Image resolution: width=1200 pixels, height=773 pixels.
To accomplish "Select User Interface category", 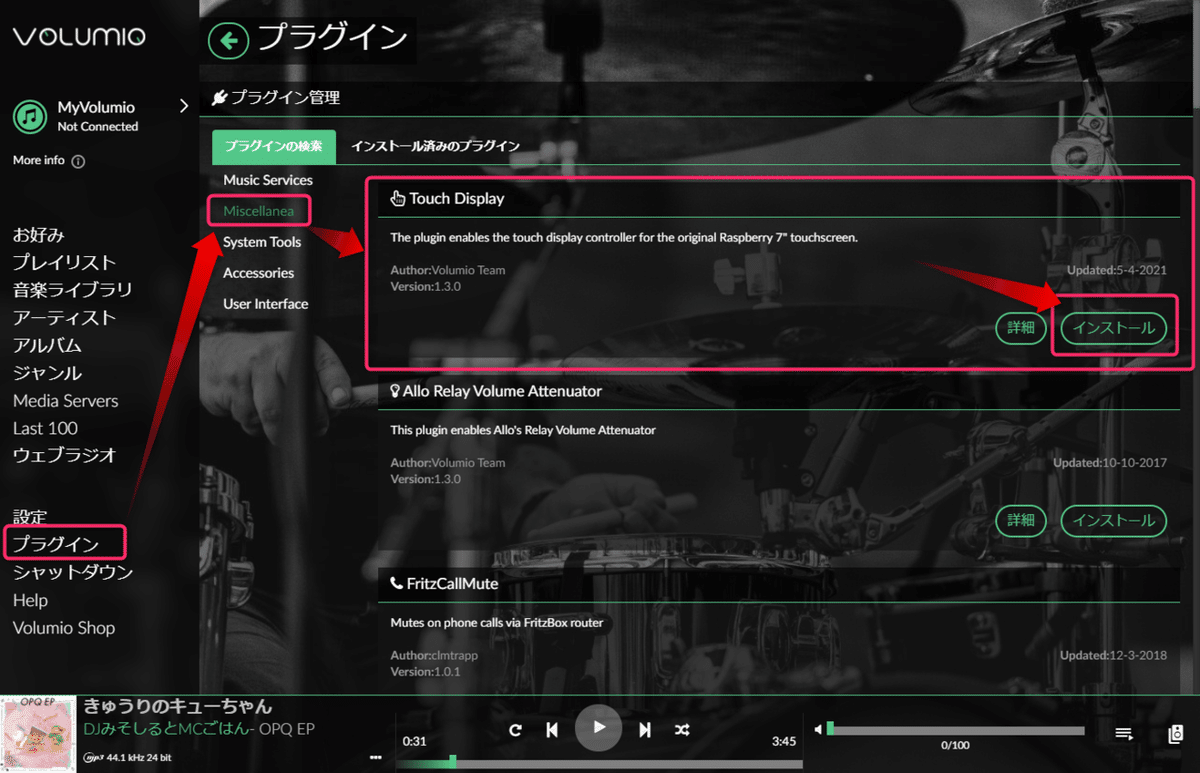I will click(266, 304).
